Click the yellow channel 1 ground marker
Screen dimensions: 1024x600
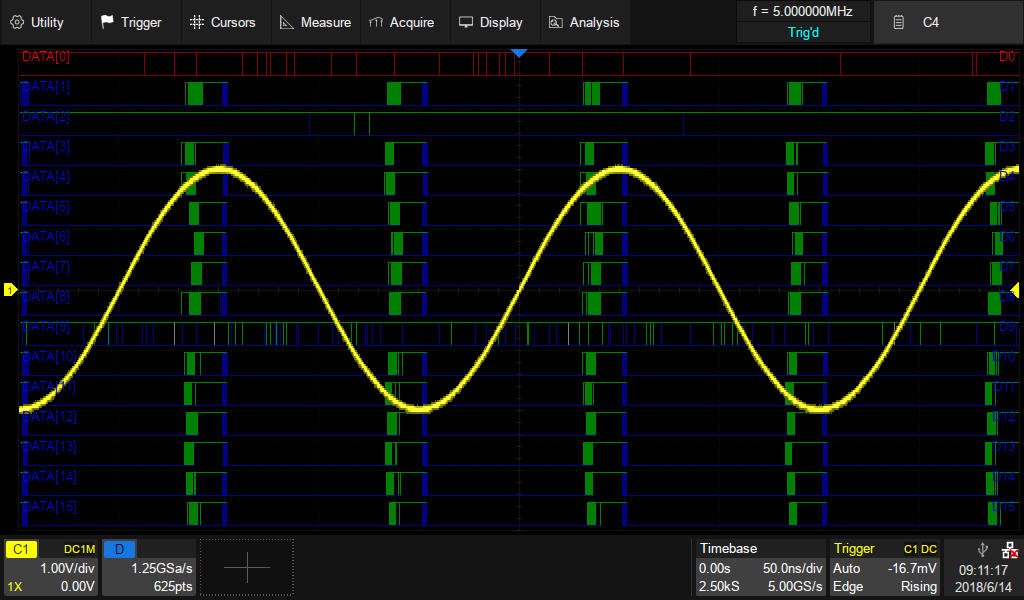[10, 290]
